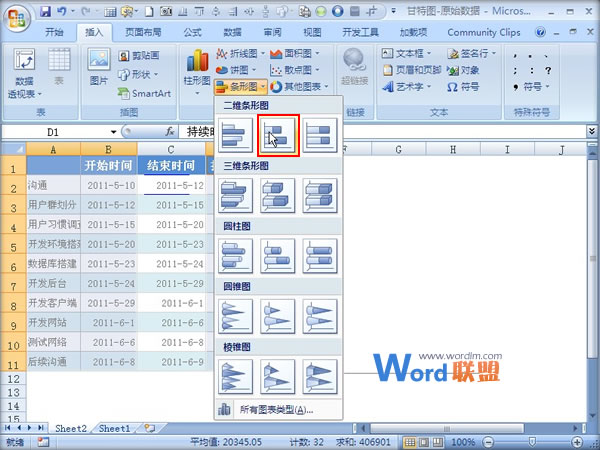Screen dimensions: 600x450
Task: Switch to Page Layout view in status bar
Action: click(x=424, y=443)
